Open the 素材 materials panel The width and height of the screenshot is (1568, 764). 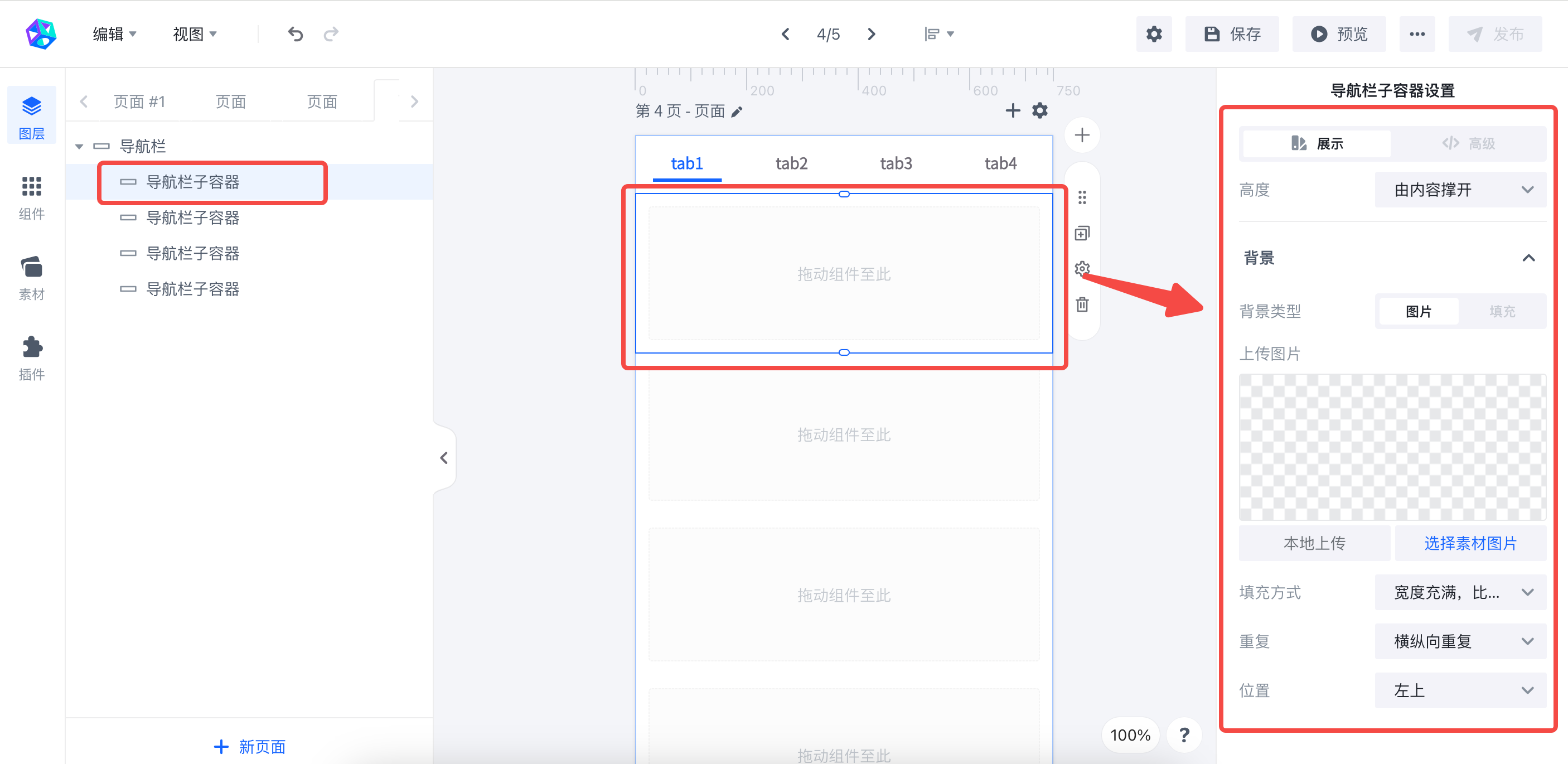point(32,278)
